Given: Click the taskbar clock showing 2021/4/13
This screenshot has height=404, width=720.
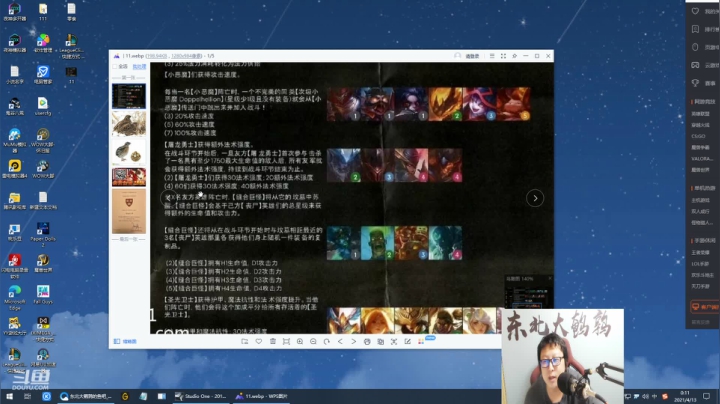Looking at the screenshot, I should 685,396.
